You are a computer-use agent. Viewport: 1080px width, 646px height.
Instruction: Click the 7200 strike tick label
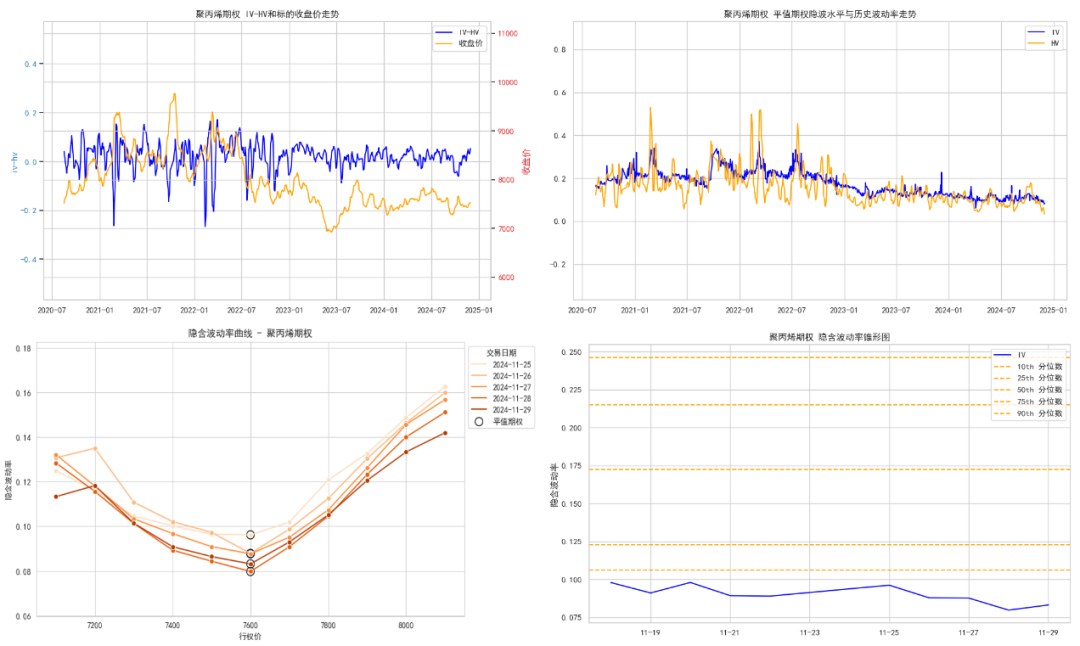coord(94,625)
